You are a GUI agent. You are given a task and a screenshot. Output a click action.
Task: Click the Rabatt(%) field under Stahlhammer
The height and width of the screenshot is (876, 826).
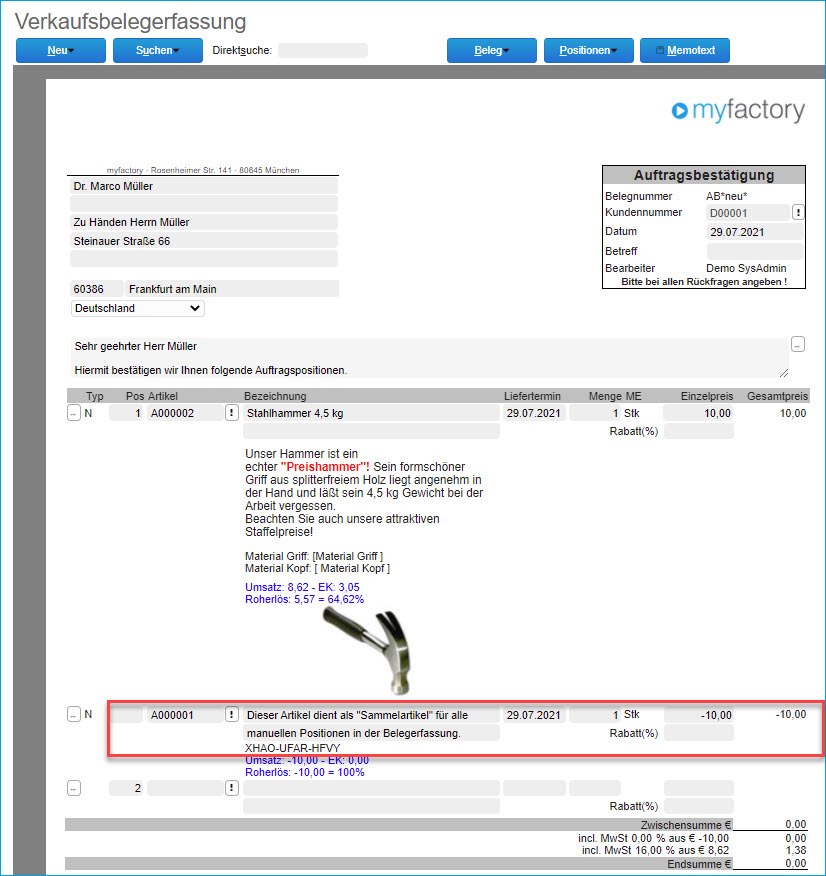pos(699,431)
